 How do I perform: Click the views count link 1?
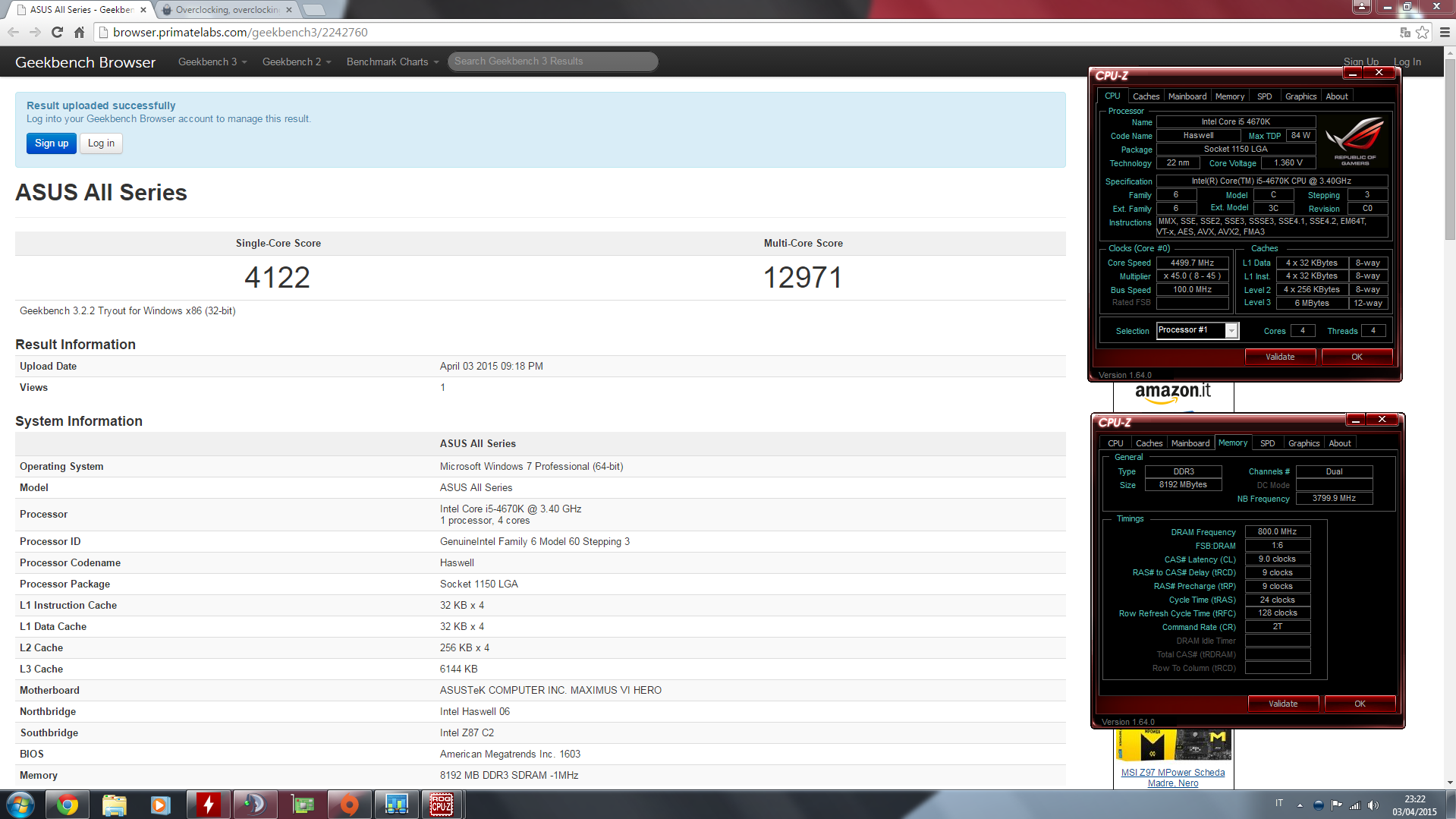(442, 387)
